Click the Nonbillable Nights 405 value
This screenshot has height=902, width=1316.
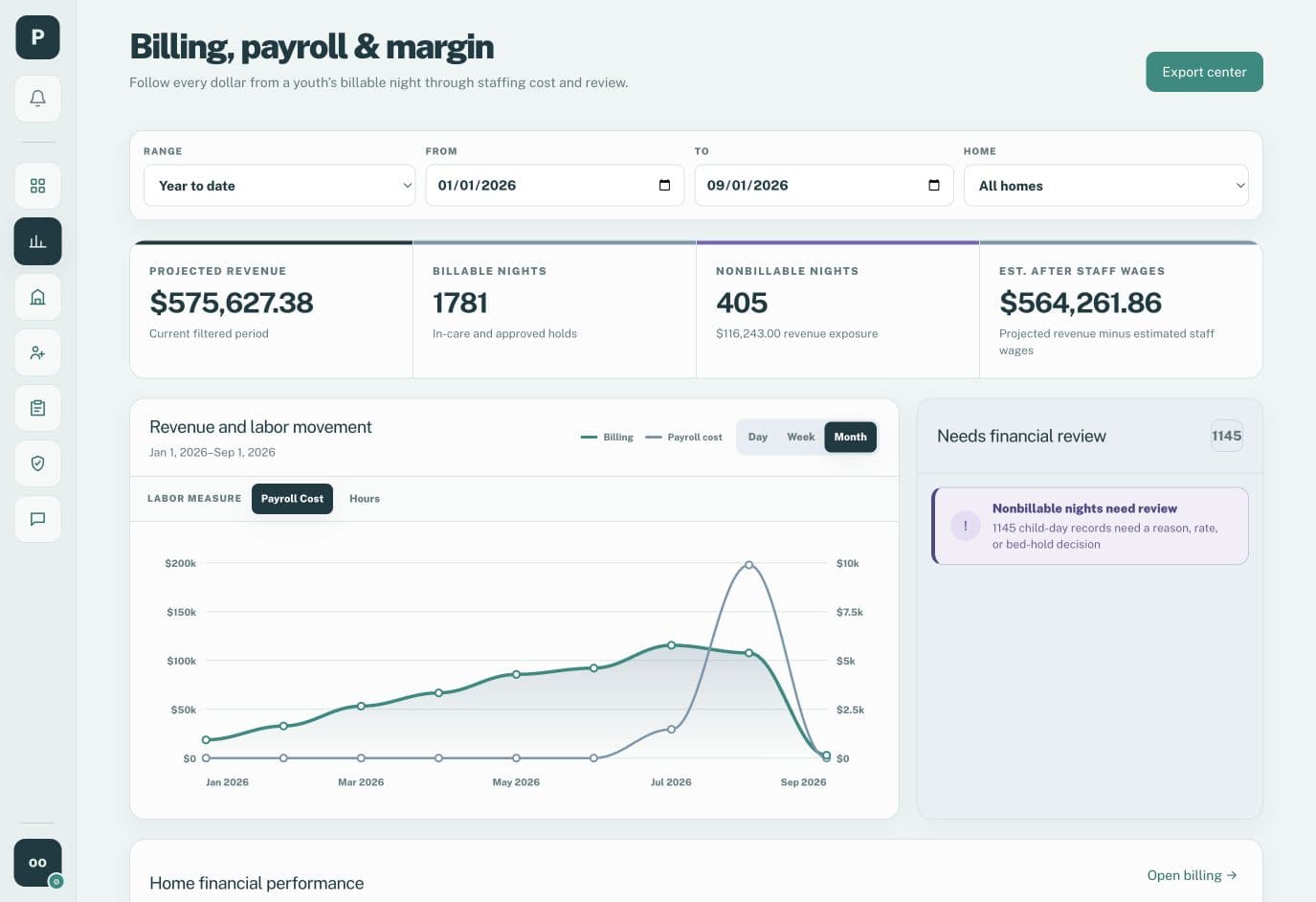pos(742,303)
